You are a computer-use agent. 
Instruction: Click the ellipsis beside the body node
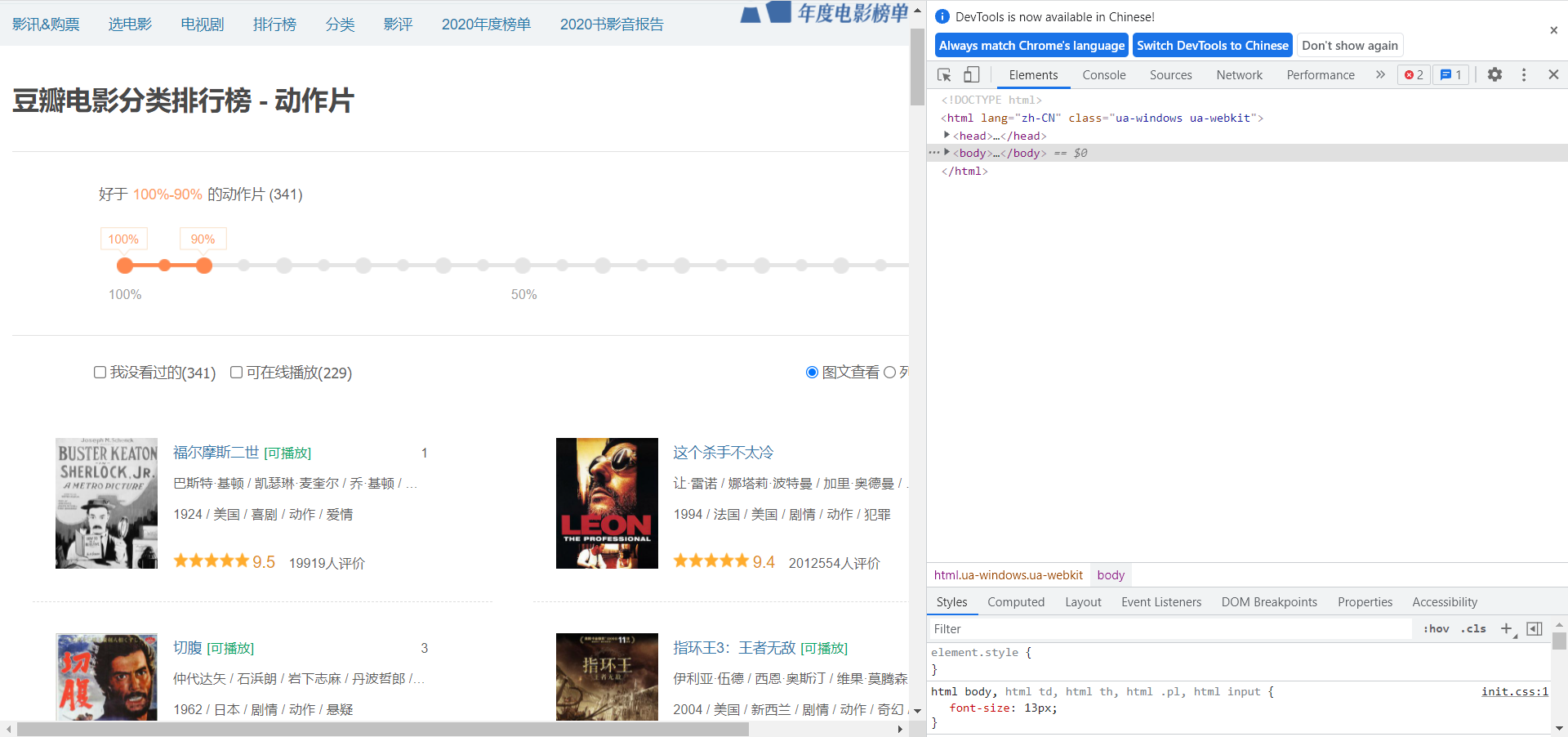coord(933,152)
